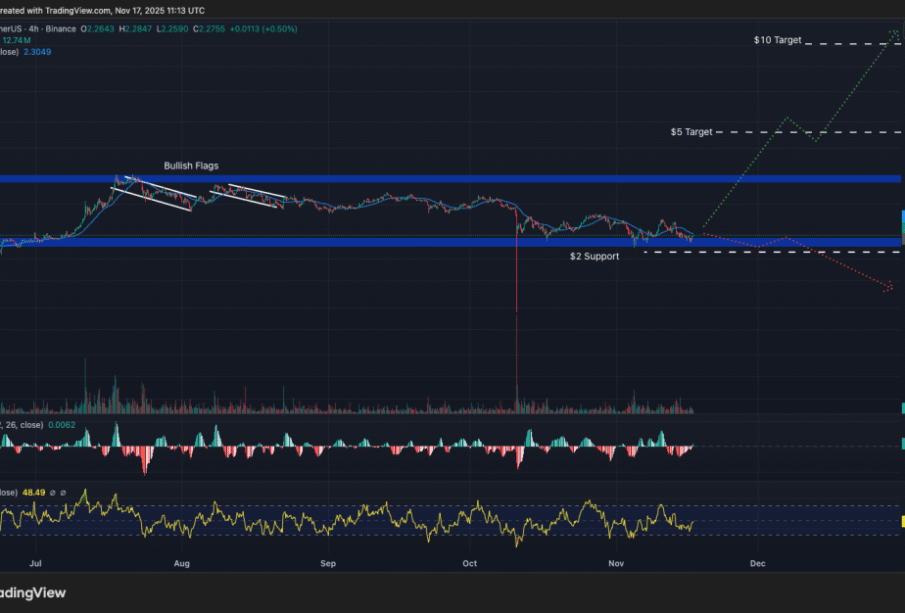Click the first RSI settings symbol after 48.49
This screenshot has width=905, height=613.
click(53, 493)
